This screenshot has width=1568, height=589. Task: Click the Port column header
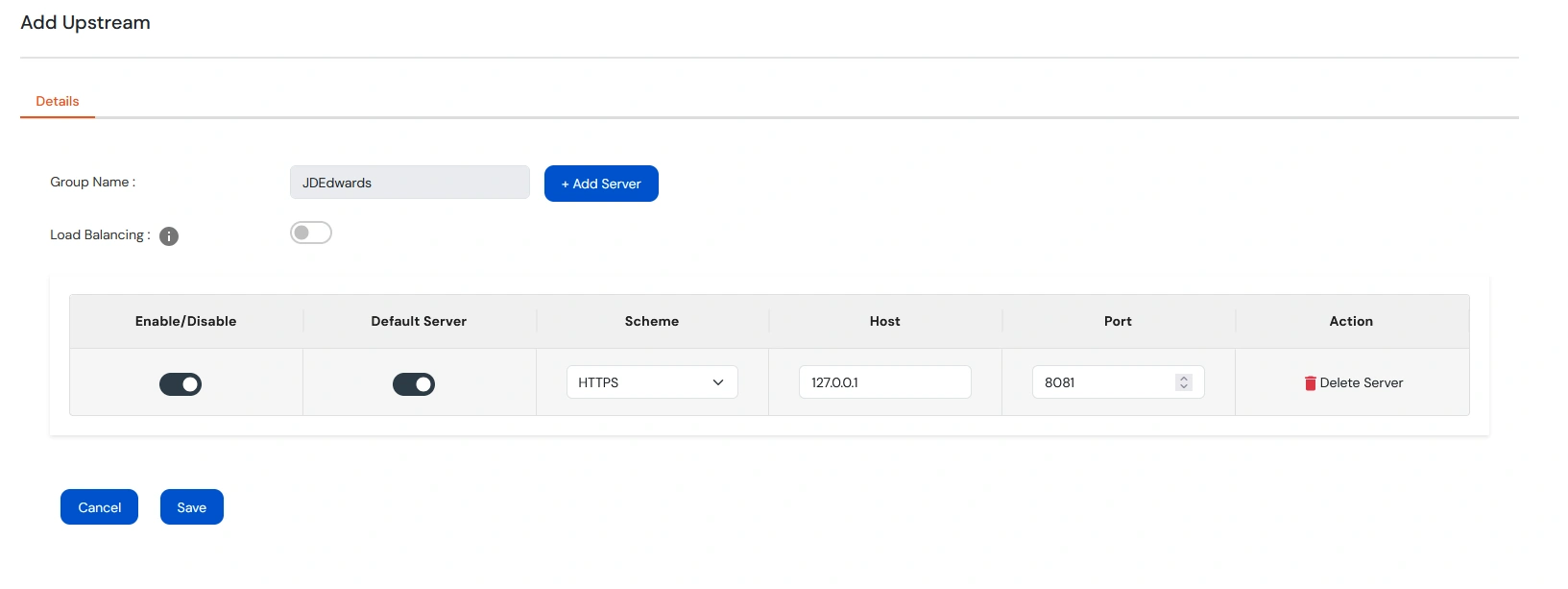[1118, 321]
